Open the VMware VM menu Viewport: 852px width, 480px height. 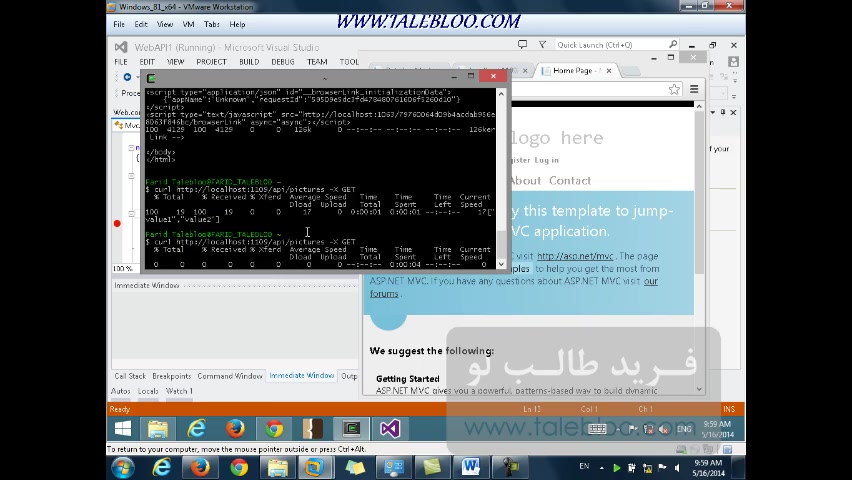pos(188,24)
